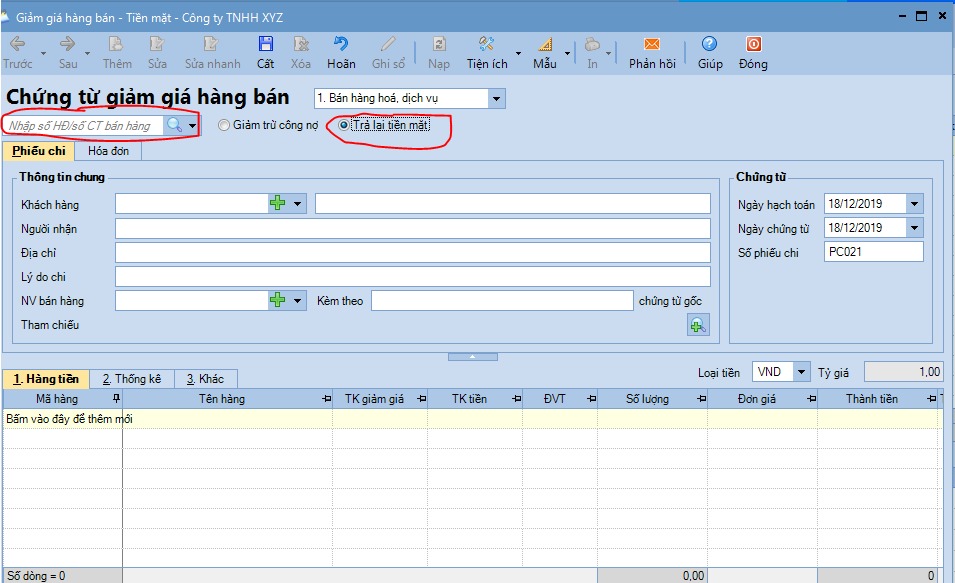Open the Ngày hạch toán date picker

pyautogui.click(x=915, y=204)
